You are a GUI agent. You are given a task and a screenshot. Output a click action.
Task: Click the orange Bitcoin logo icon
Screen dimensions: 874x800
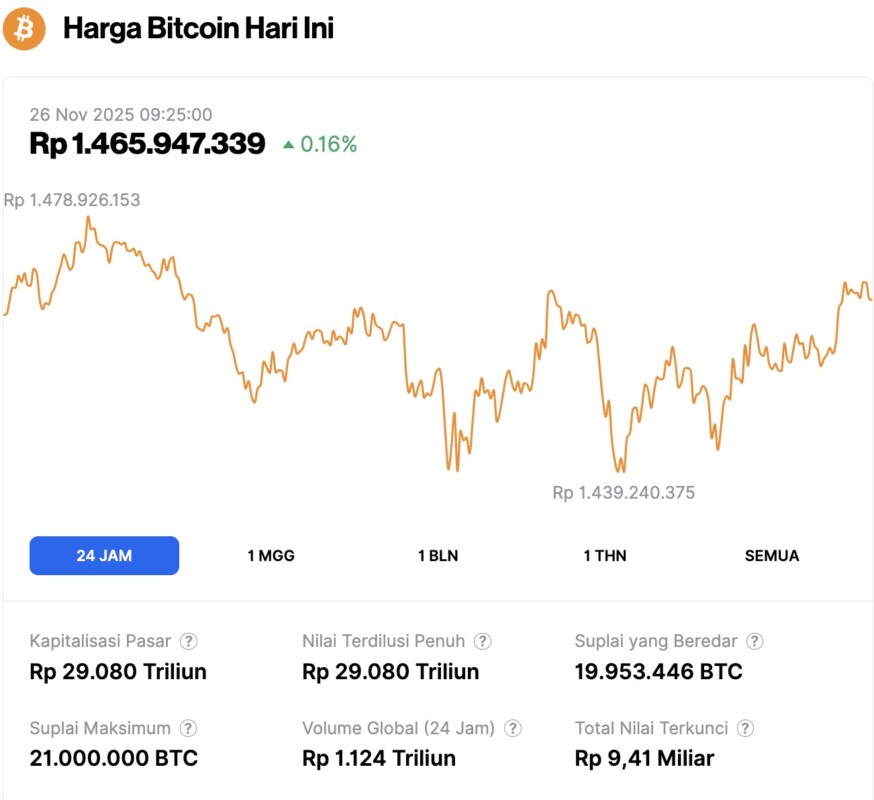point(24,28)
